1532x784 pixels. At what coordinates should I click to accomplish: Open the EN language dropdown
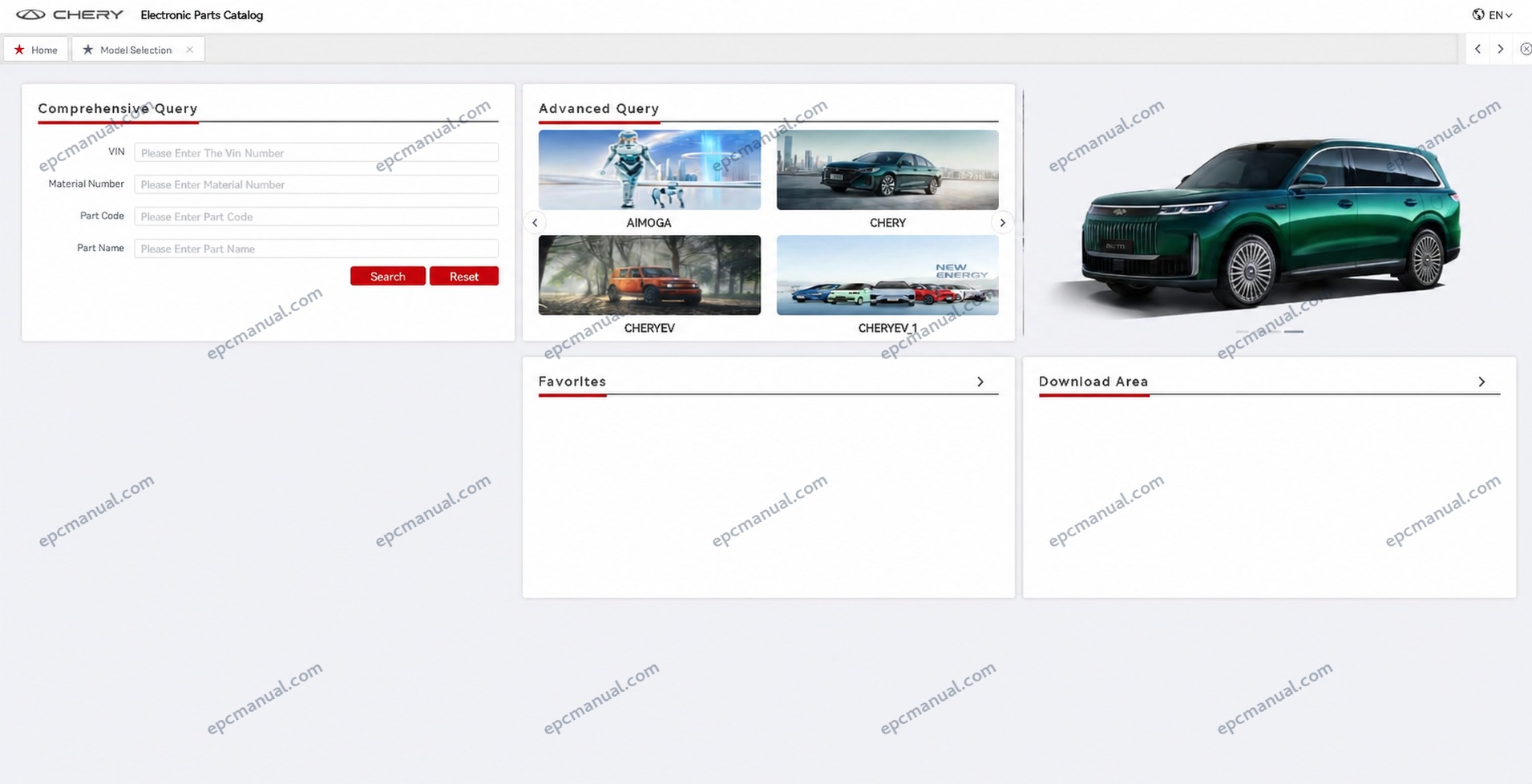point(1500,14)
